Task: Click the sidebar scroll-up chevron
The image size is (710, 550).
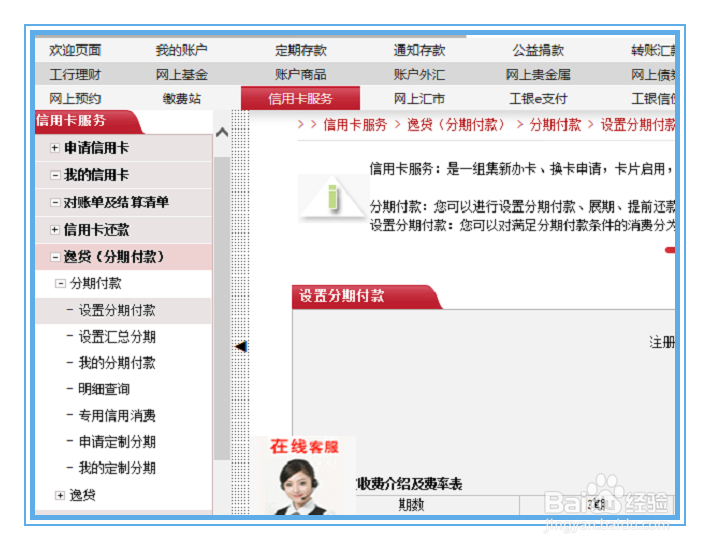Action: pyautogui.click(x=222, y=132)
